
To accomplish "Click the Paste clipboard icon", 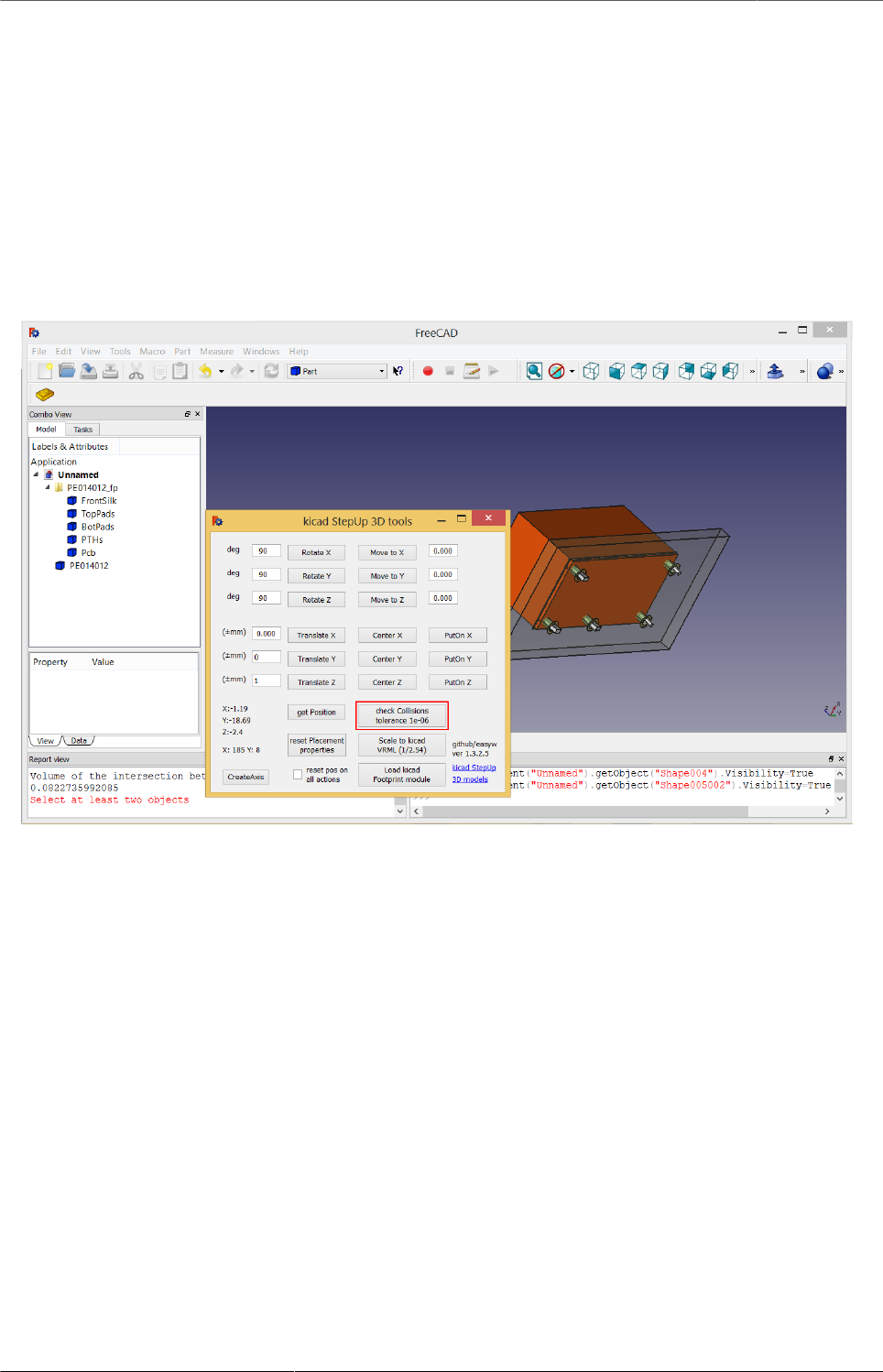I will coord(180,371).
